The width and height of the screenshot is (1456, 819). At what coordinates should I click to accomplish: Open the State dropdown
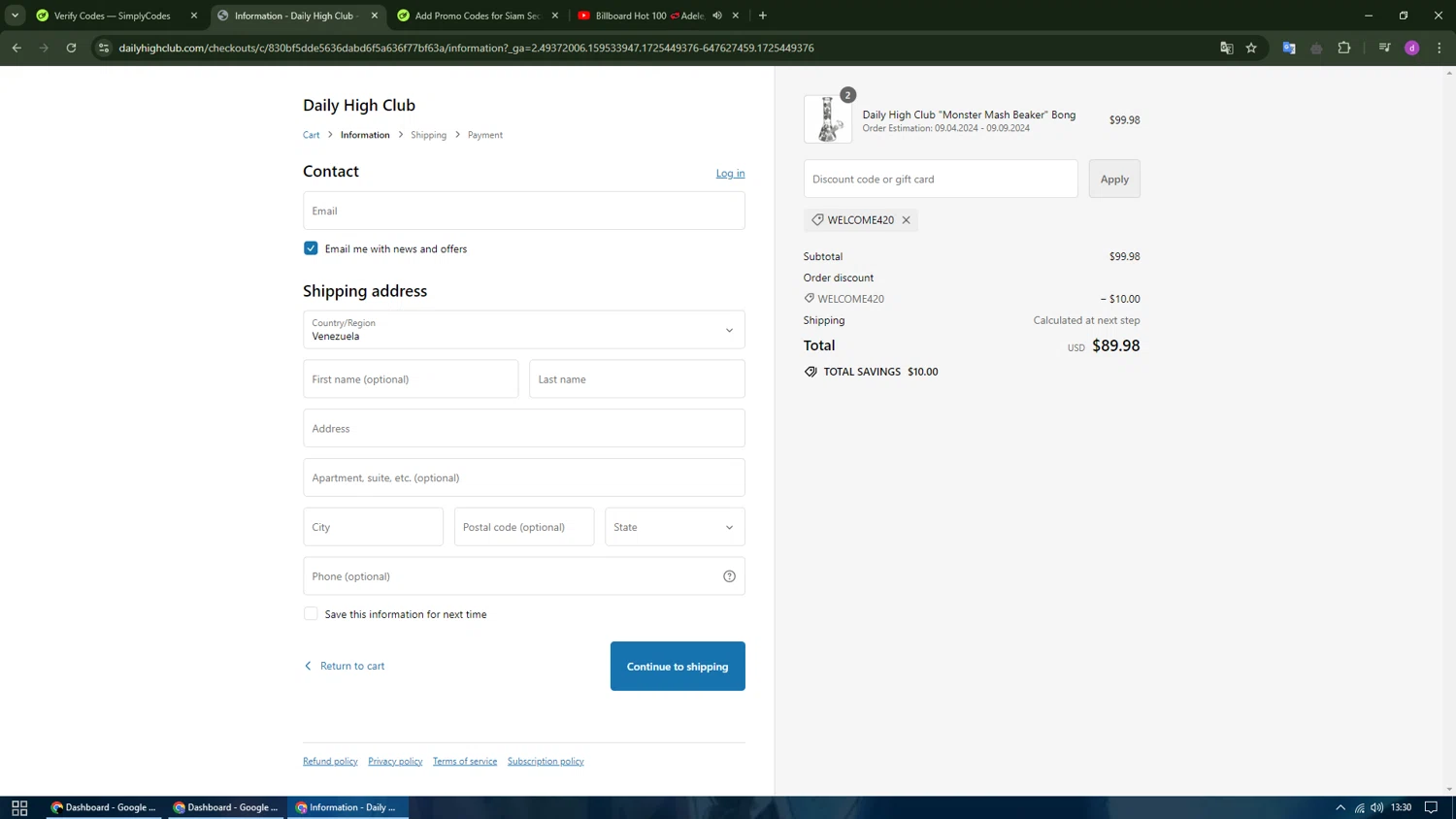[675, 527]
